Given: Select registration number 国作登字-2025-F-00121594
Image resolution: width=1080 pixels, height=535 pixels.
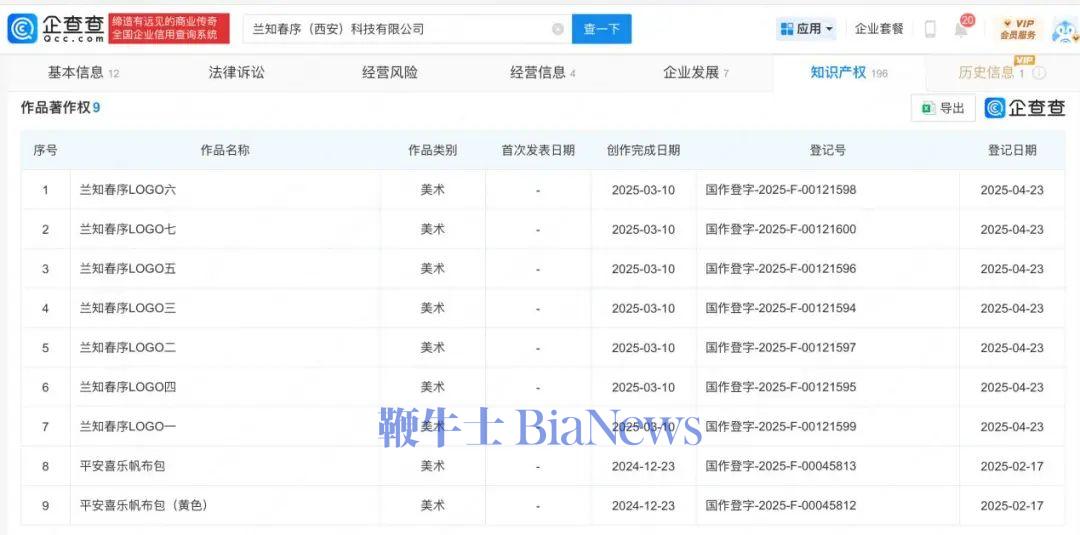Looking at the screenshot, I should pyautogui.click(x=780, y=308).
